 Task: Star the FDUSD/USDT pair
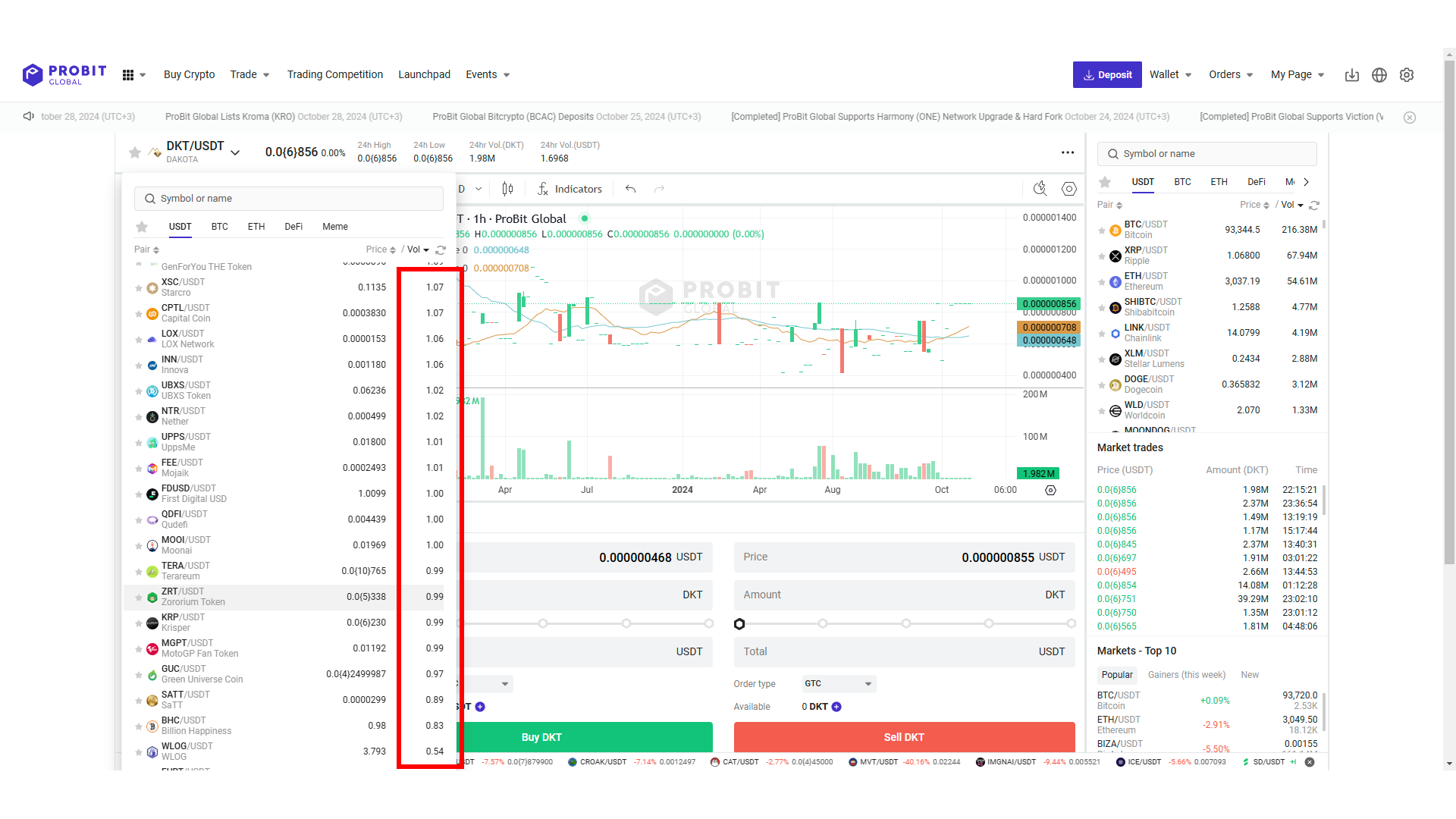coord(139,494)
